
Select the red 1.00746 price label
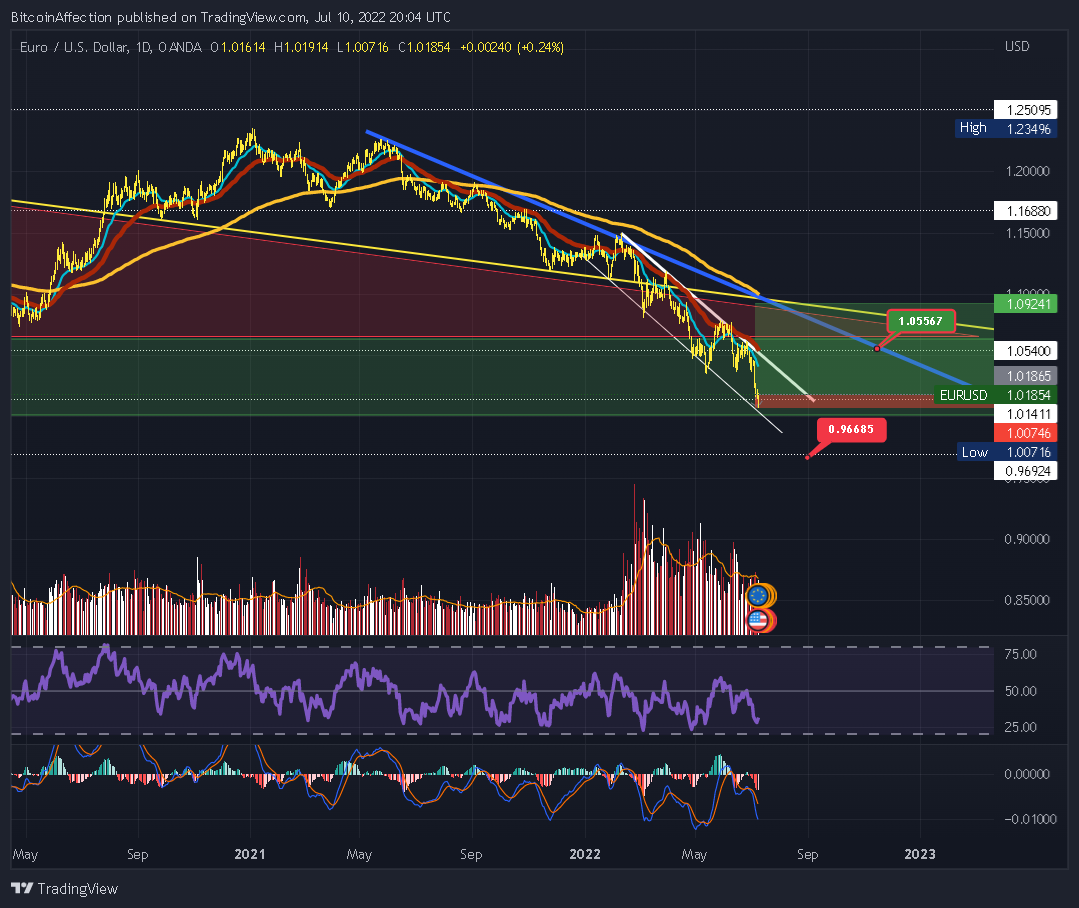point(1025,433)
